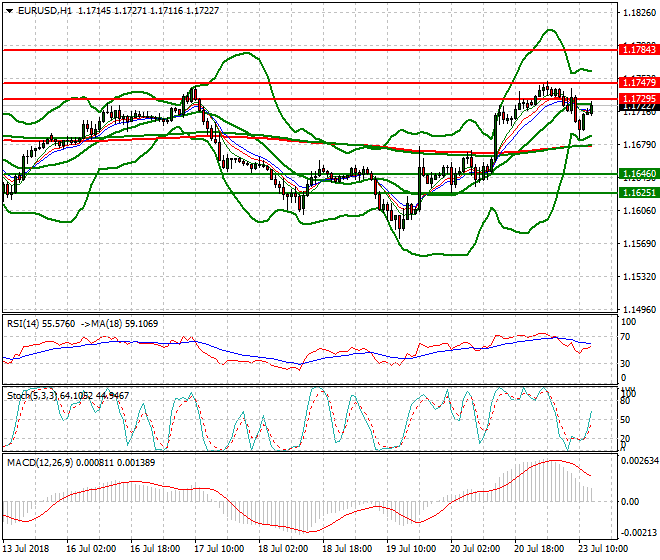Click the RSI 70 level label

[x=625, y=337]
